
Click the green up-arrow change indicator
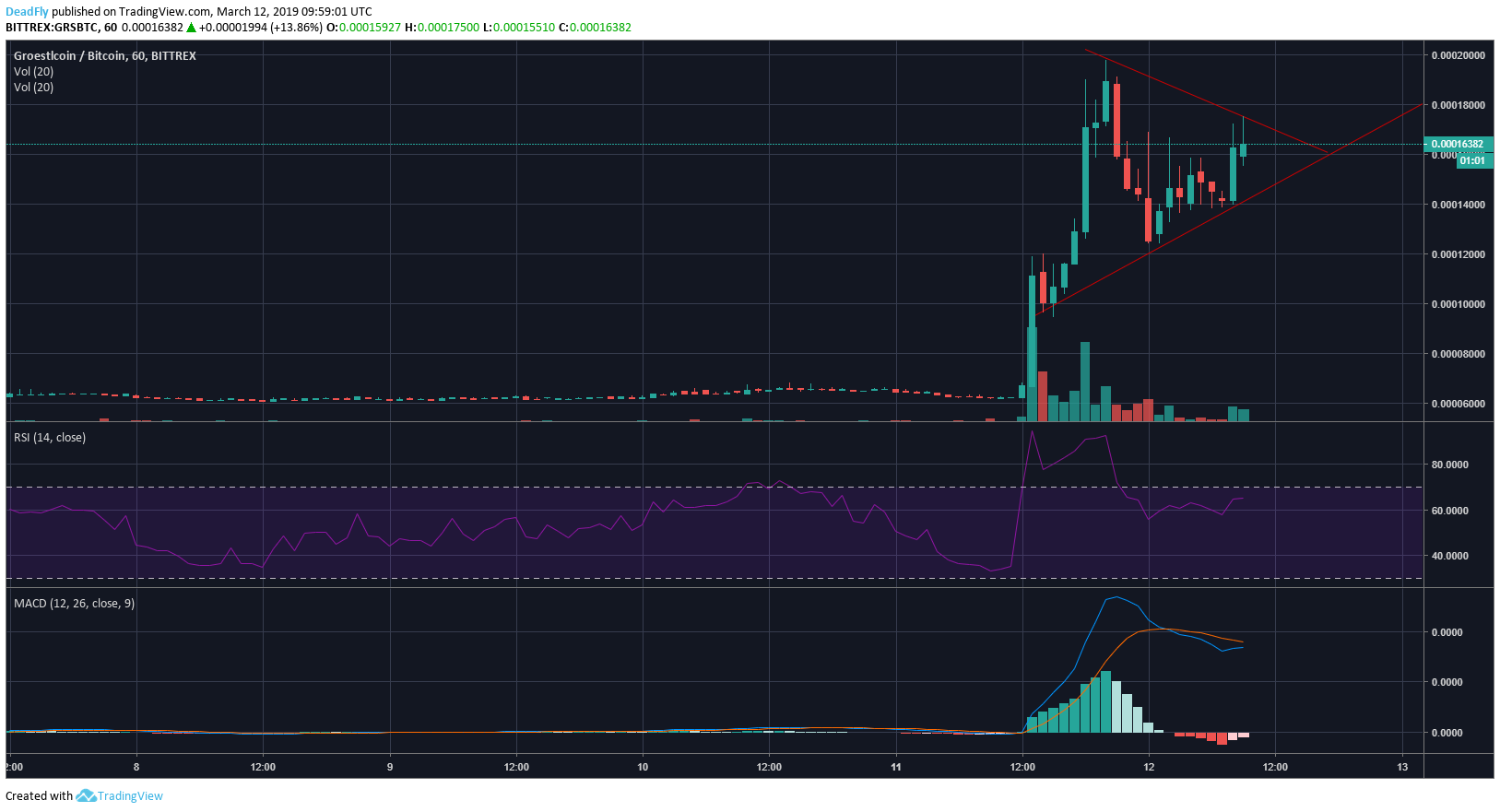pos(192,28)
